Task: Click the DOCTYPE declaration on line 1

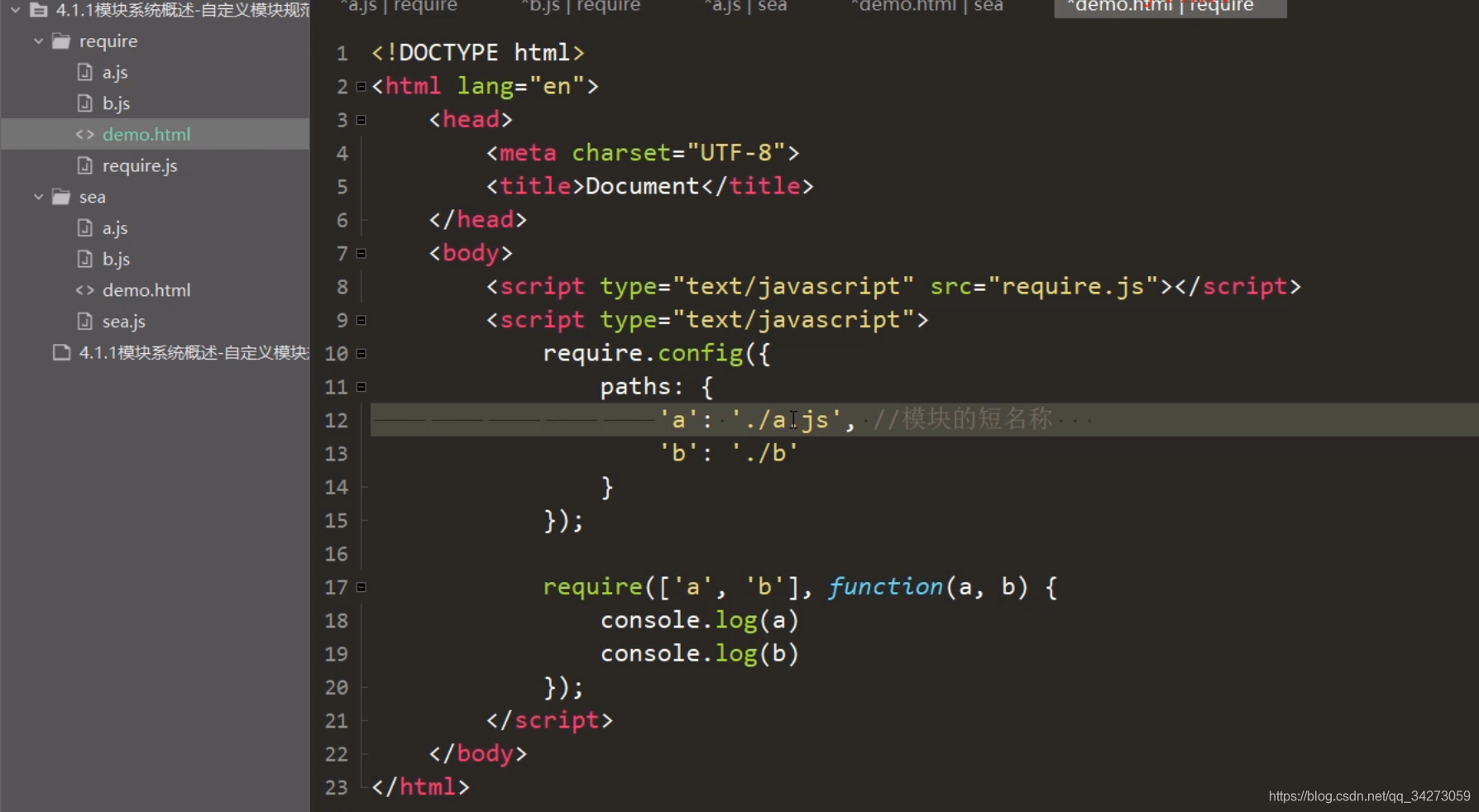Action: coord(478,53)
